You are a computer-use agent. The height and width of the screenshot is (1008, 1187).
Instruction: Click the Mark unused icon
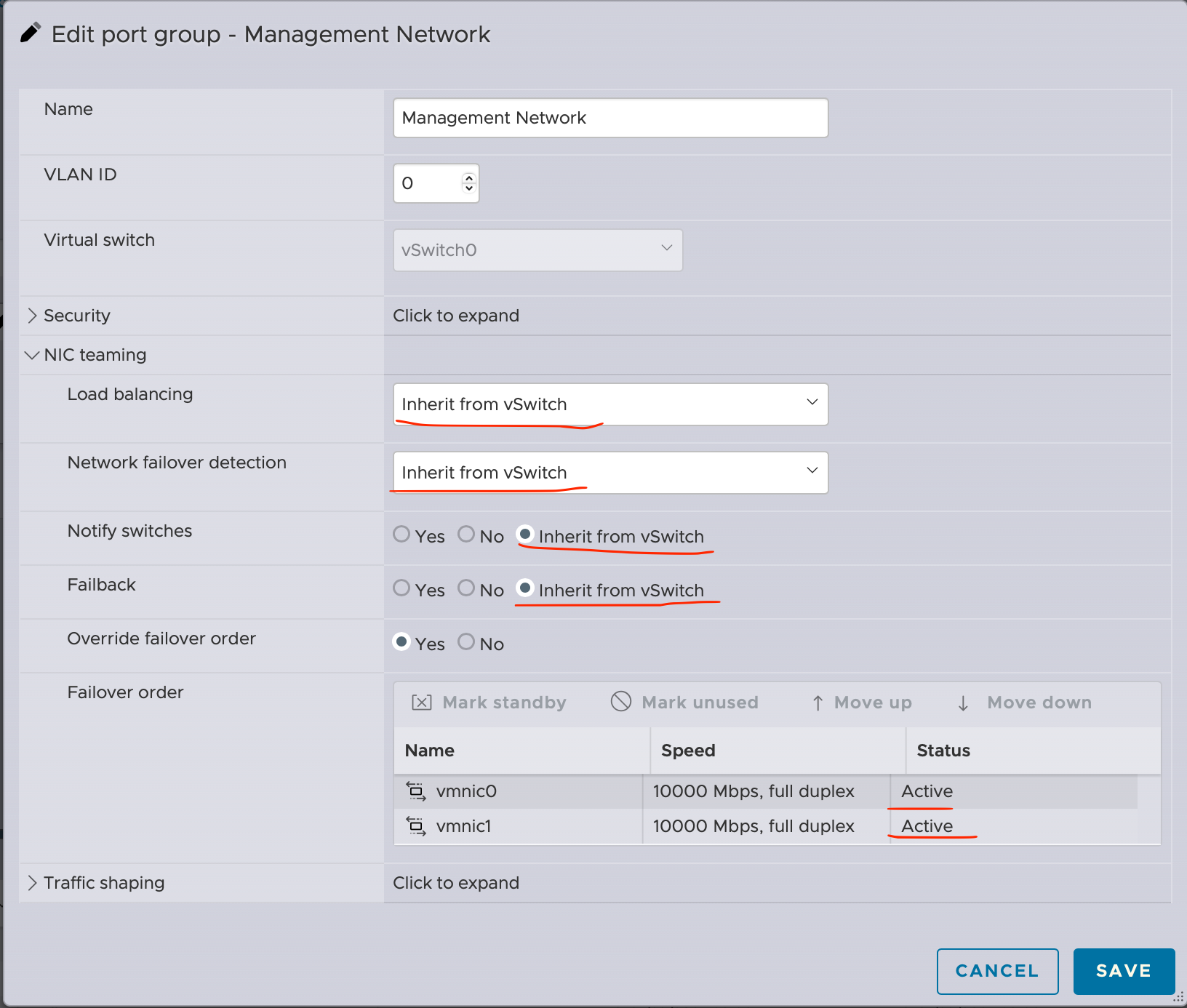621,702
